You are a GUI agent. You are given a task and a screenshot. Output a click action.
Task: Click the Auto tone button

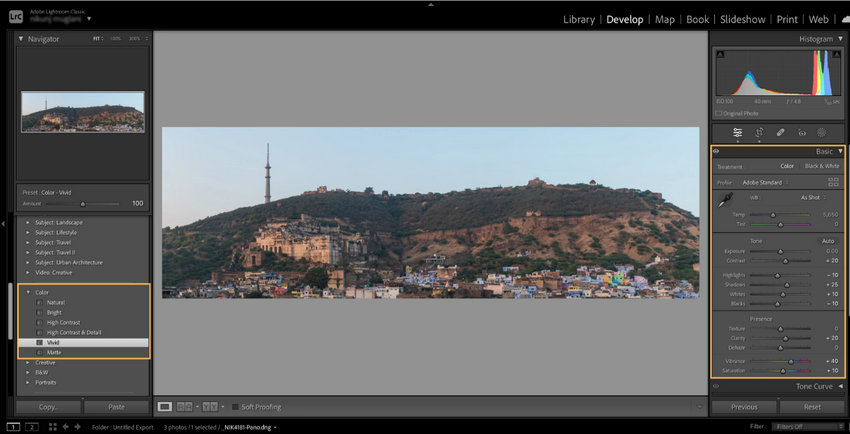pyautogui.click(x=828, y=241)
